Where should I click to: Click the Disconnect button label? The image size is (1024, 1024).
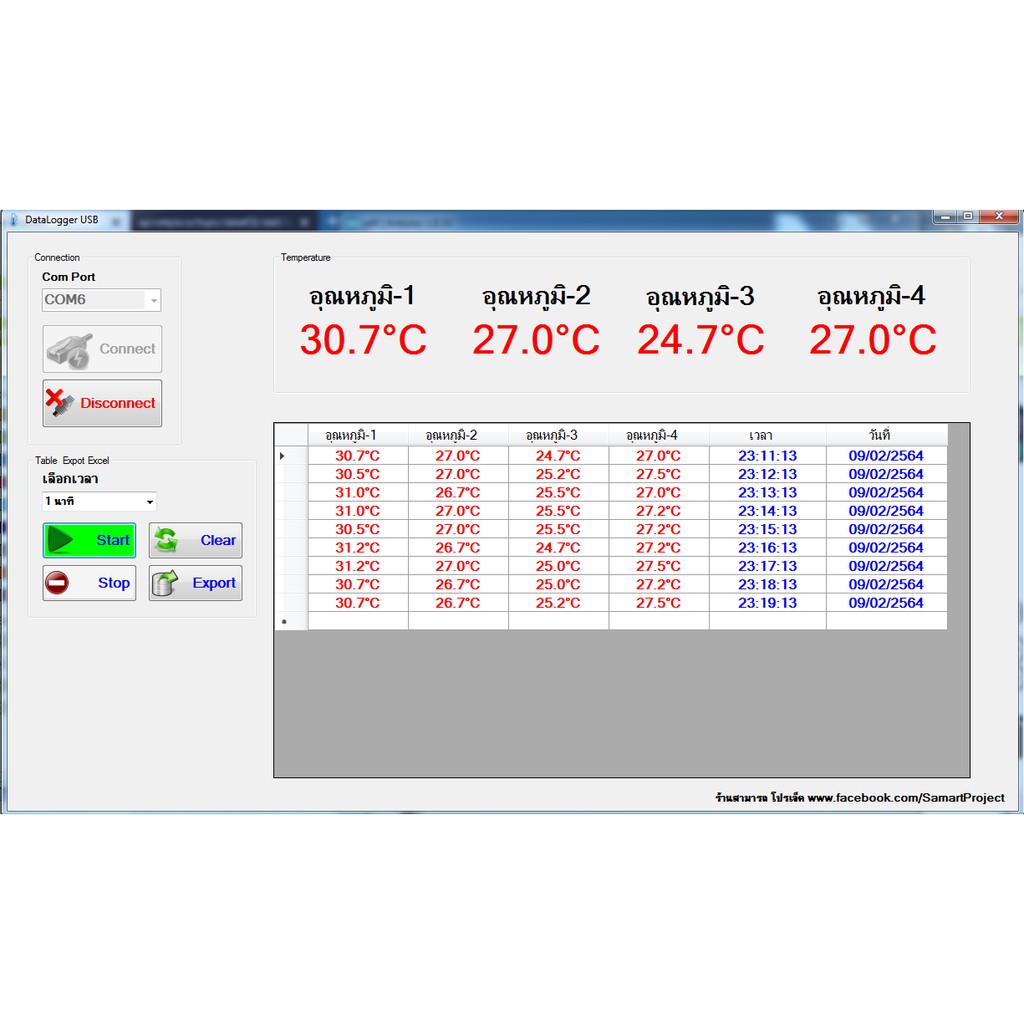tap(118, 403)
